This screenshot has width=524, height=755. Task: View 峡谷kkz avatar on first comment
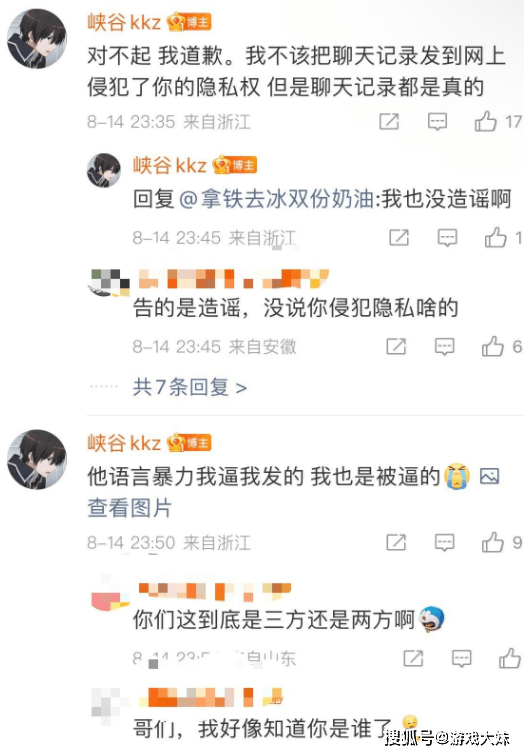click(37, 39)
